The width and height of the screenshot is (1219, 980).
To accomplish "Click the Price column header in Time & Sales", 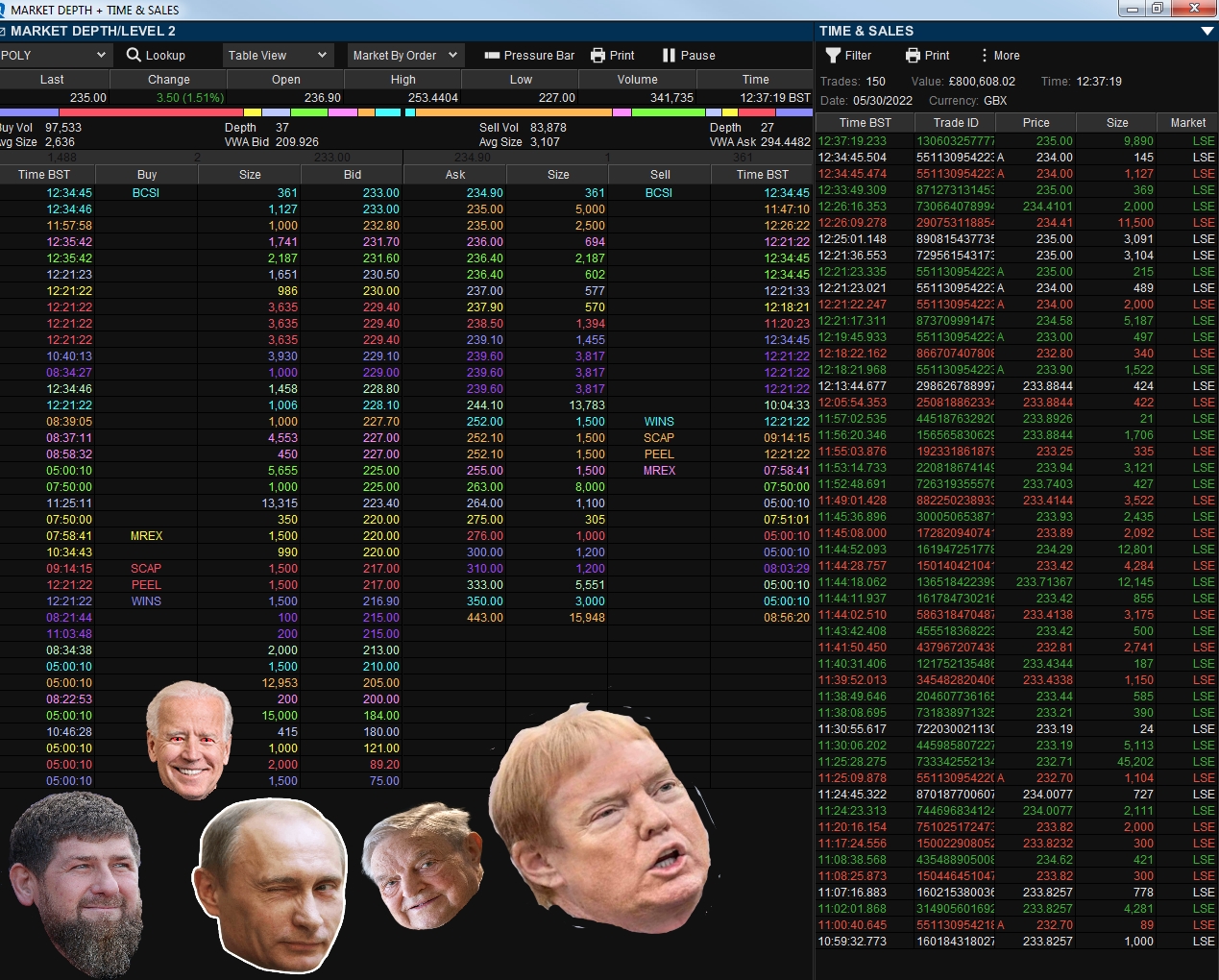I will 1036,123.
